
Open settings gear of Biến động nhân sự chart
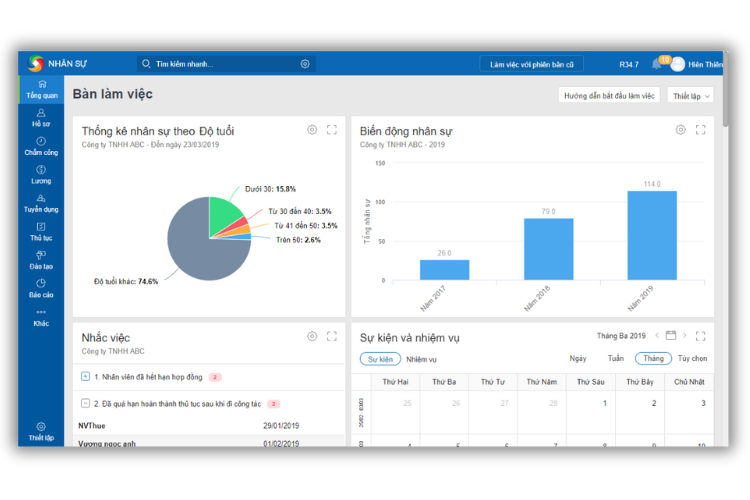pyautogui.click(x=681, y=130)
